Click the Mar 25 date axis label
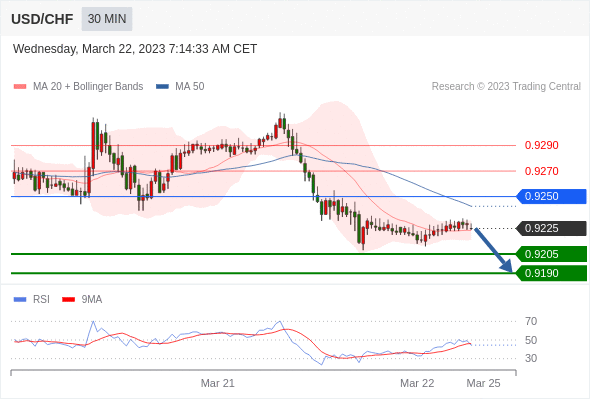590x400 pixels. [483, 383]
